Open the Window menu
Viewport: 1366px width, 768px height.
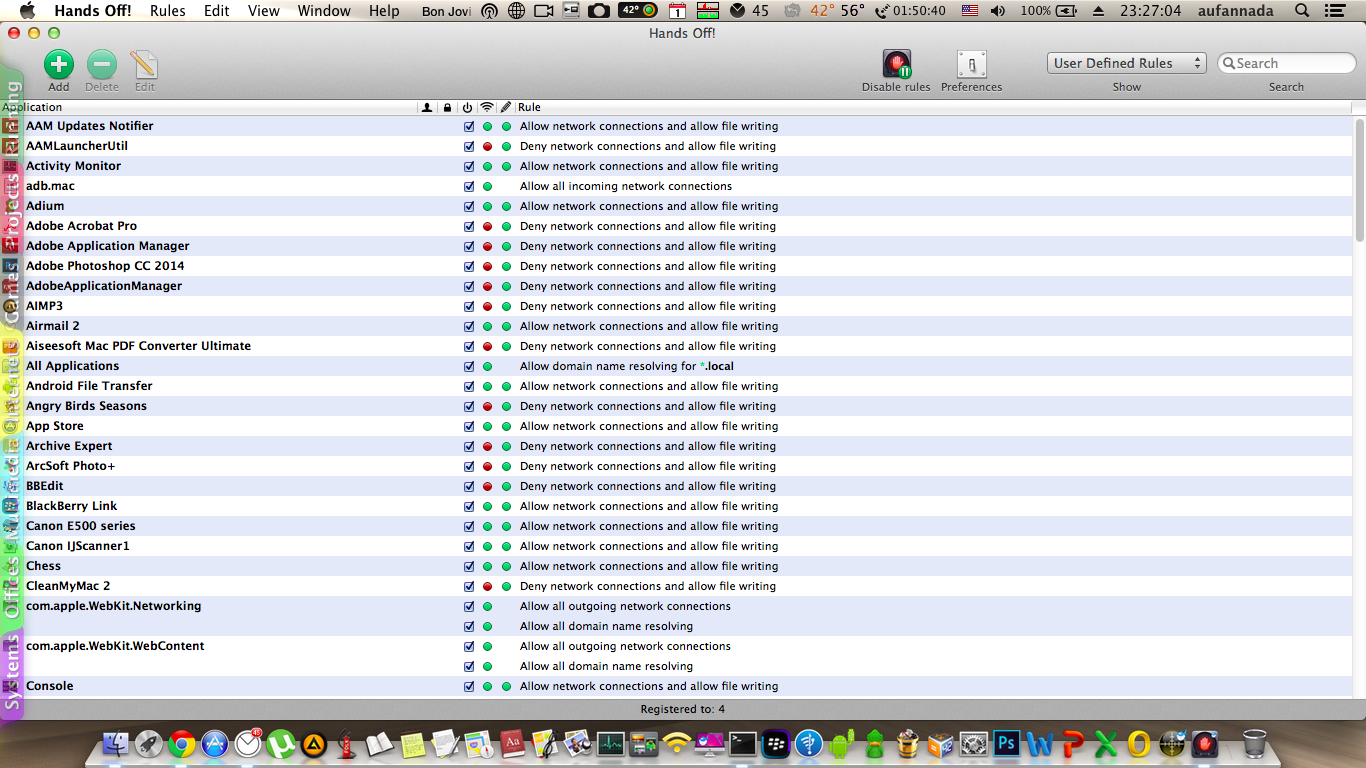point(324,11)
